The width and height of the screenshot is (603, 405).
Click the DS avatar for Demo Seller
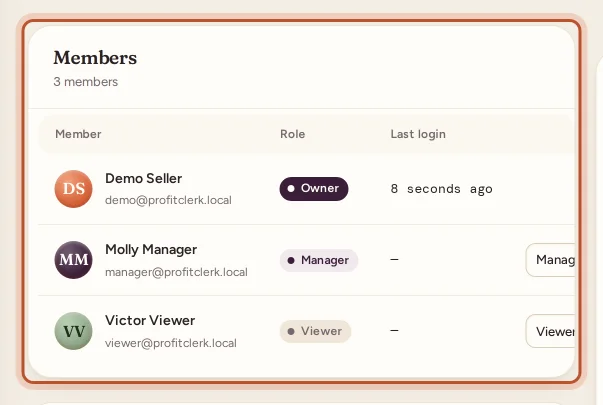coord(73,189)
